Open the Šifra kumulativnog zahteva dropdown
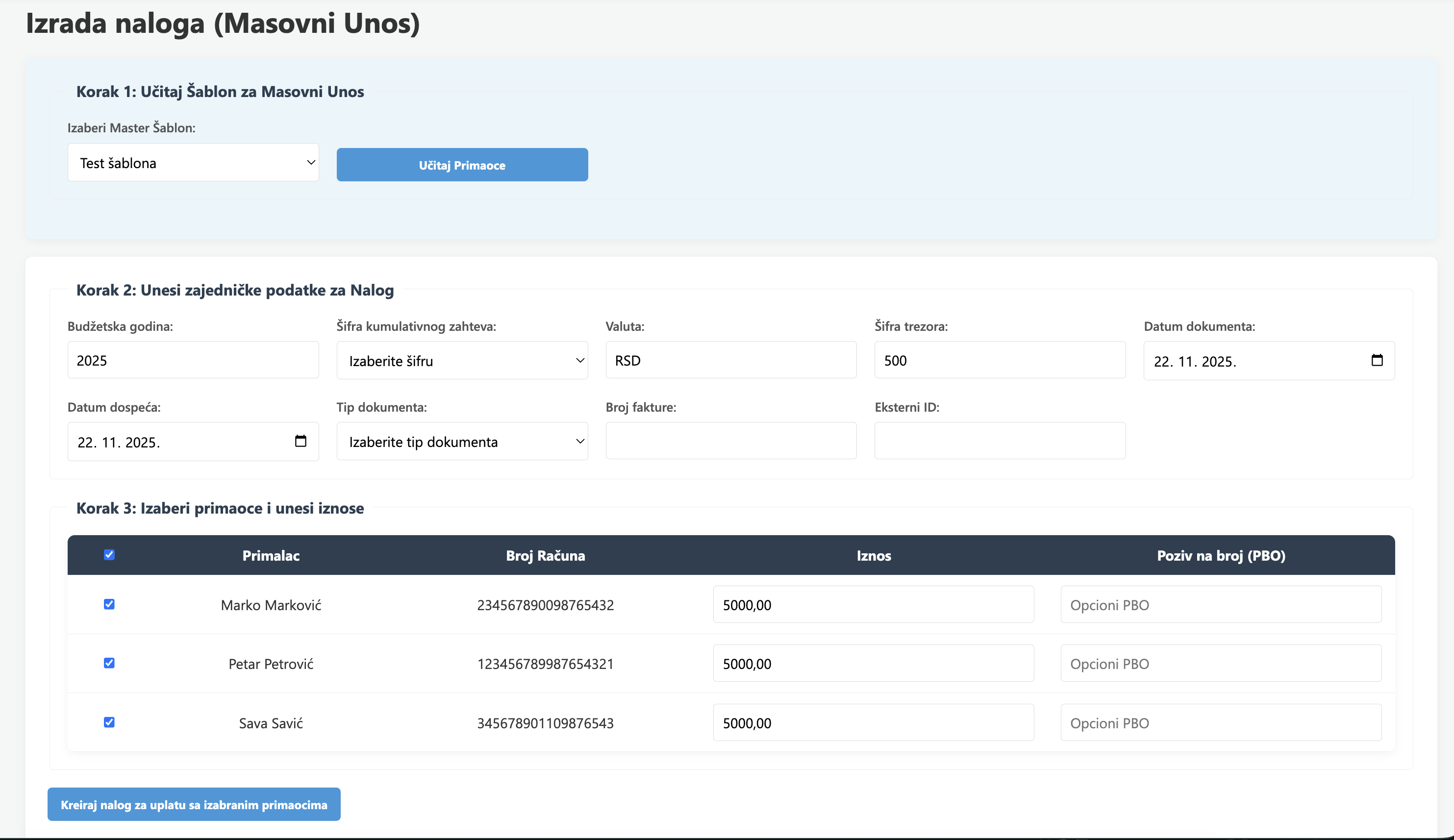1454x840 pixels. coord(462,360)
